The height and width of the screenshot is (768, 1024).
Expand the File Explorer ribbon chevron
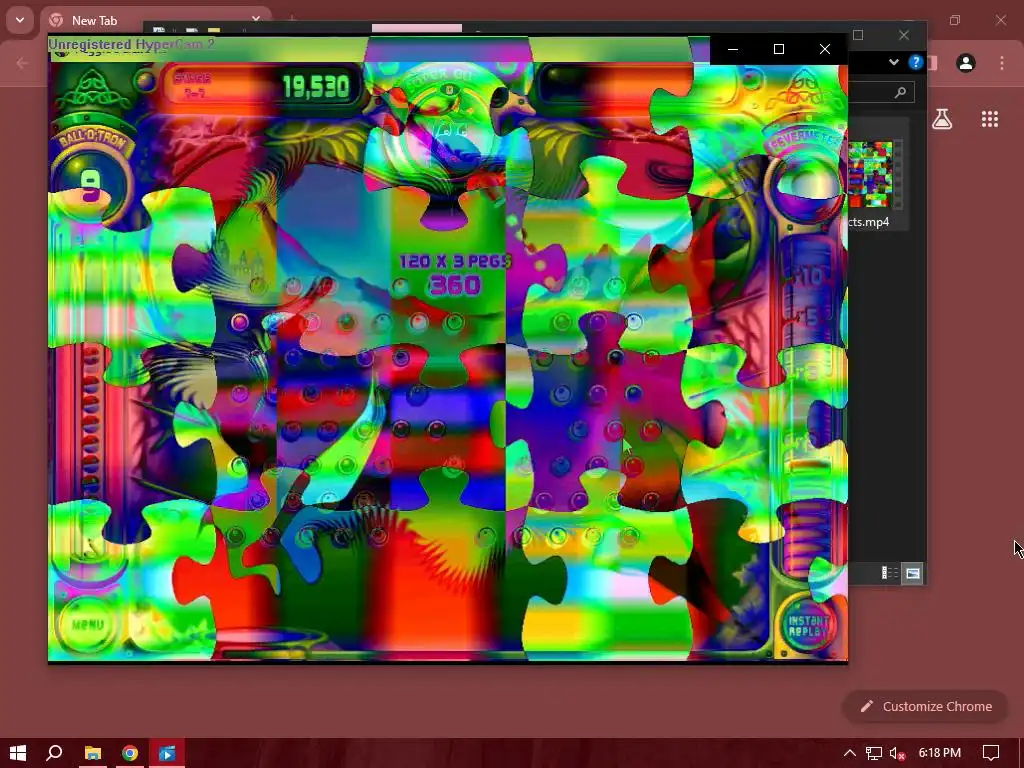coord(893,62)
